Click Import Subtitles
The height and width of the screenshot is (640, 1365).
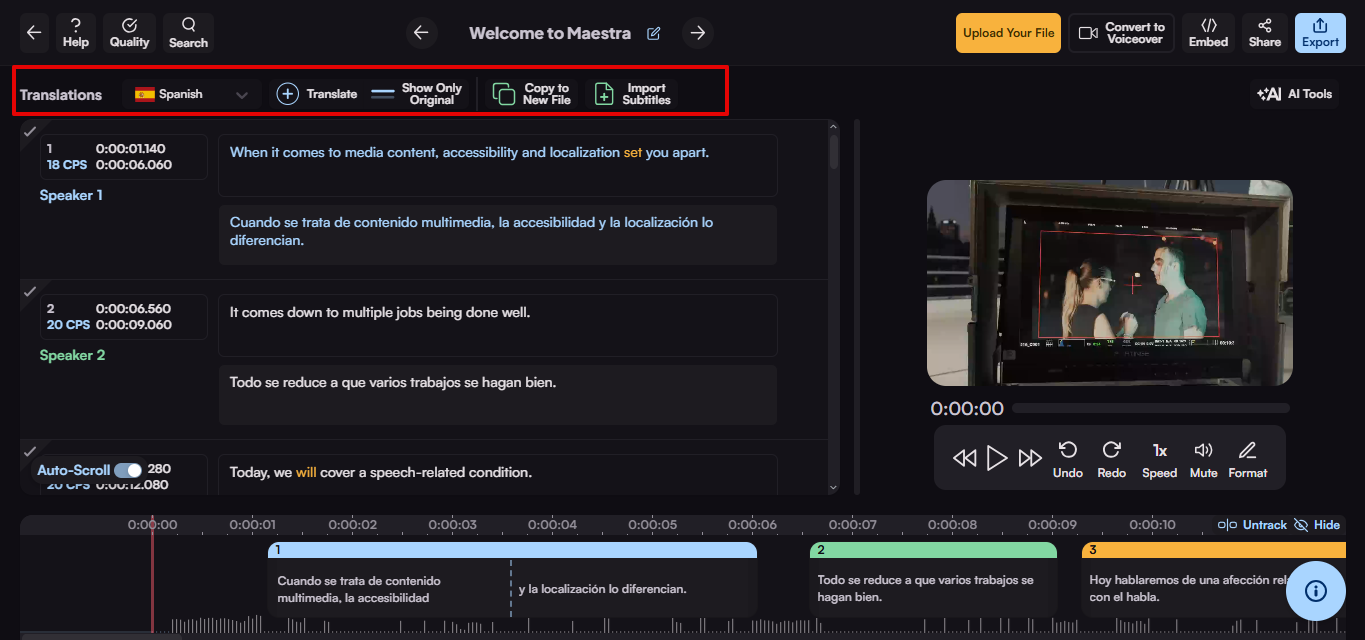pos(632,93)
